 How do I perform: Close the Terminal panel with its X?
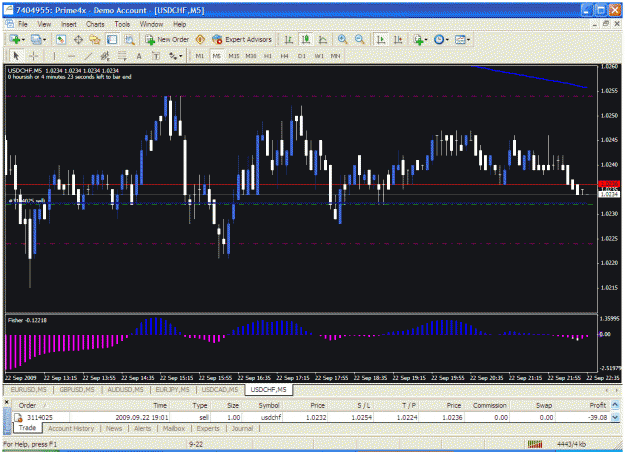point(6,403)
